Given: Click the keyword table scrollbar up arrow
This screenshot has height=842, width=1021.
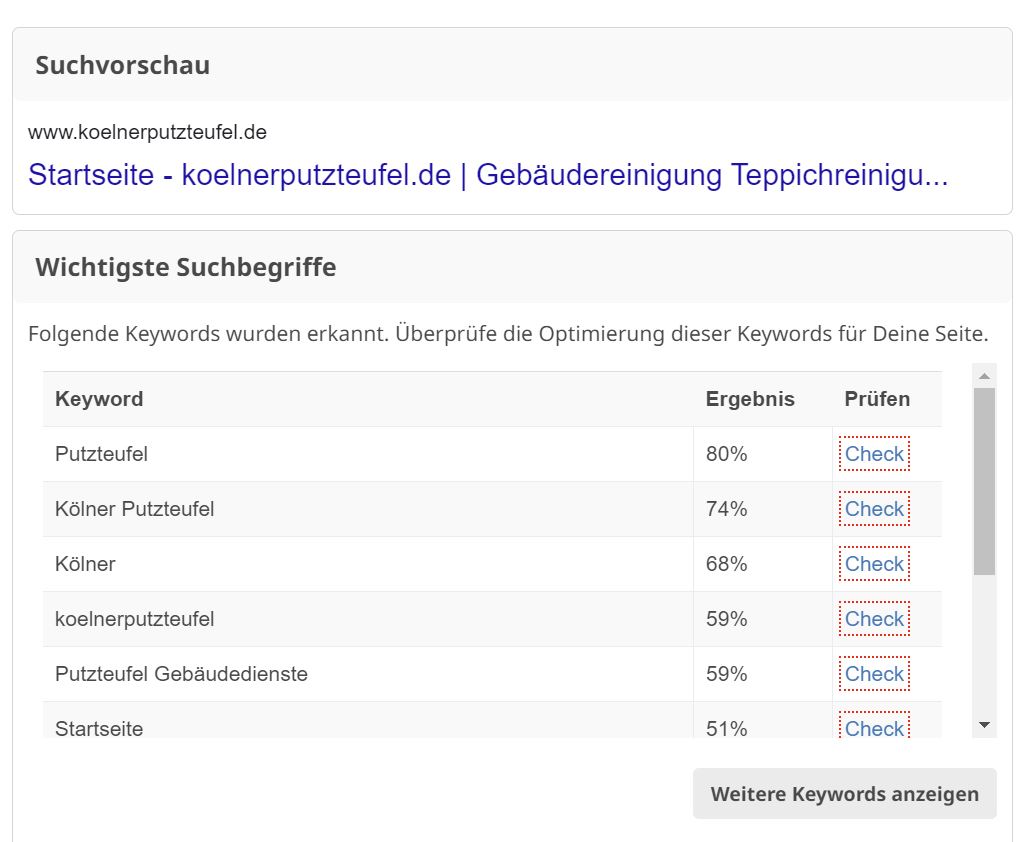Looking at the screenshot, I should click(985, 376).
